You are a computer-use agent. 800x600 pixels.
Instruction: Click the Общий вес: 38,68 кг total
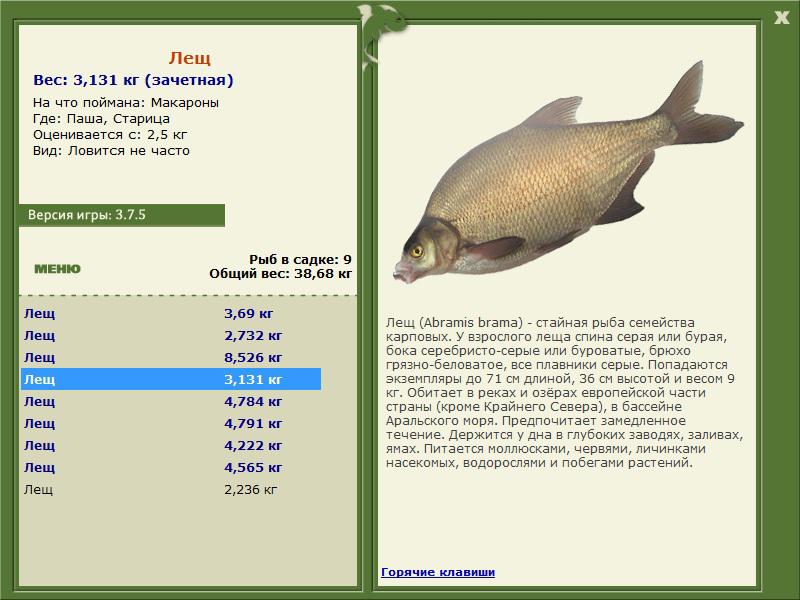281,273
